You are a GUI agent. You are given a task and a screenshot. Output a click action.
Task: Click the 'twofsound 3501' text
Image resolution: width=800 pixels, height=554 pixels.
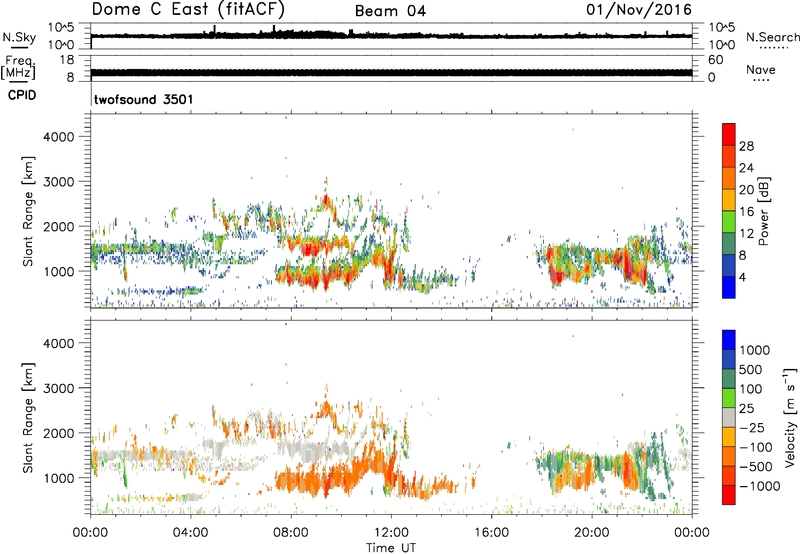click(144, 99)
